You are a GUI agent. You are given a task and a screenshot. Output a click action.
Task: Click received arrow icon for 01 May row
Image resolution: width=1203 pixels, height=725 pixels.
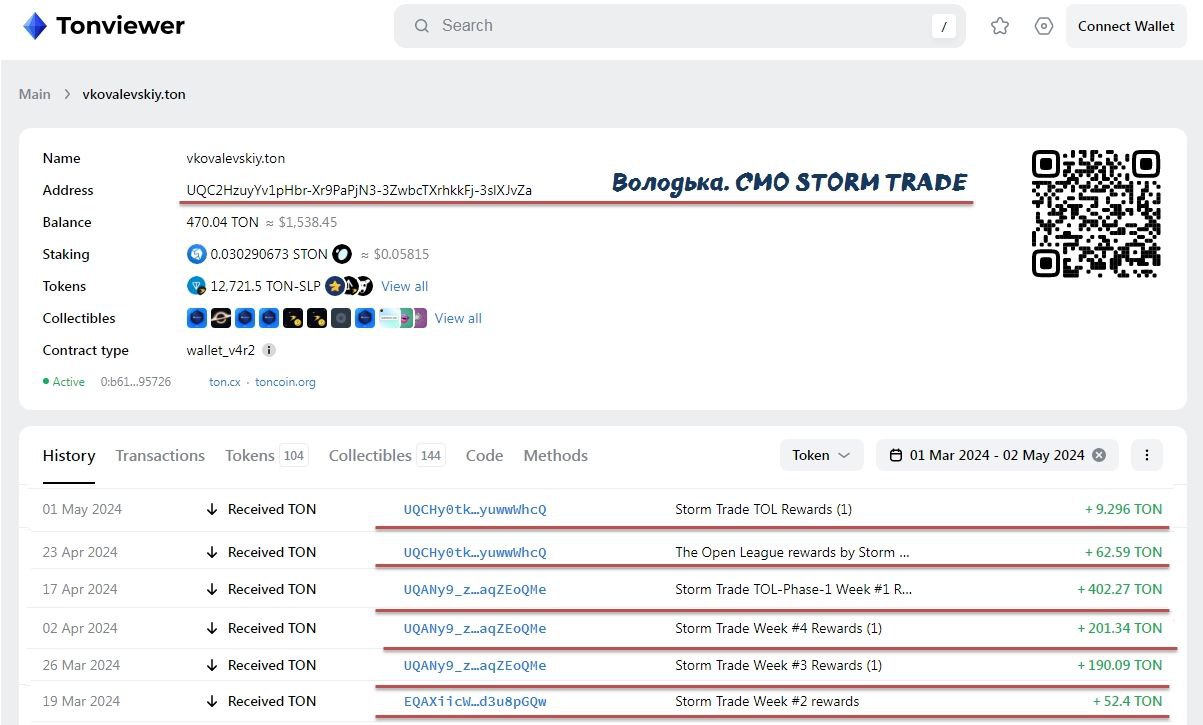[212, 509]
